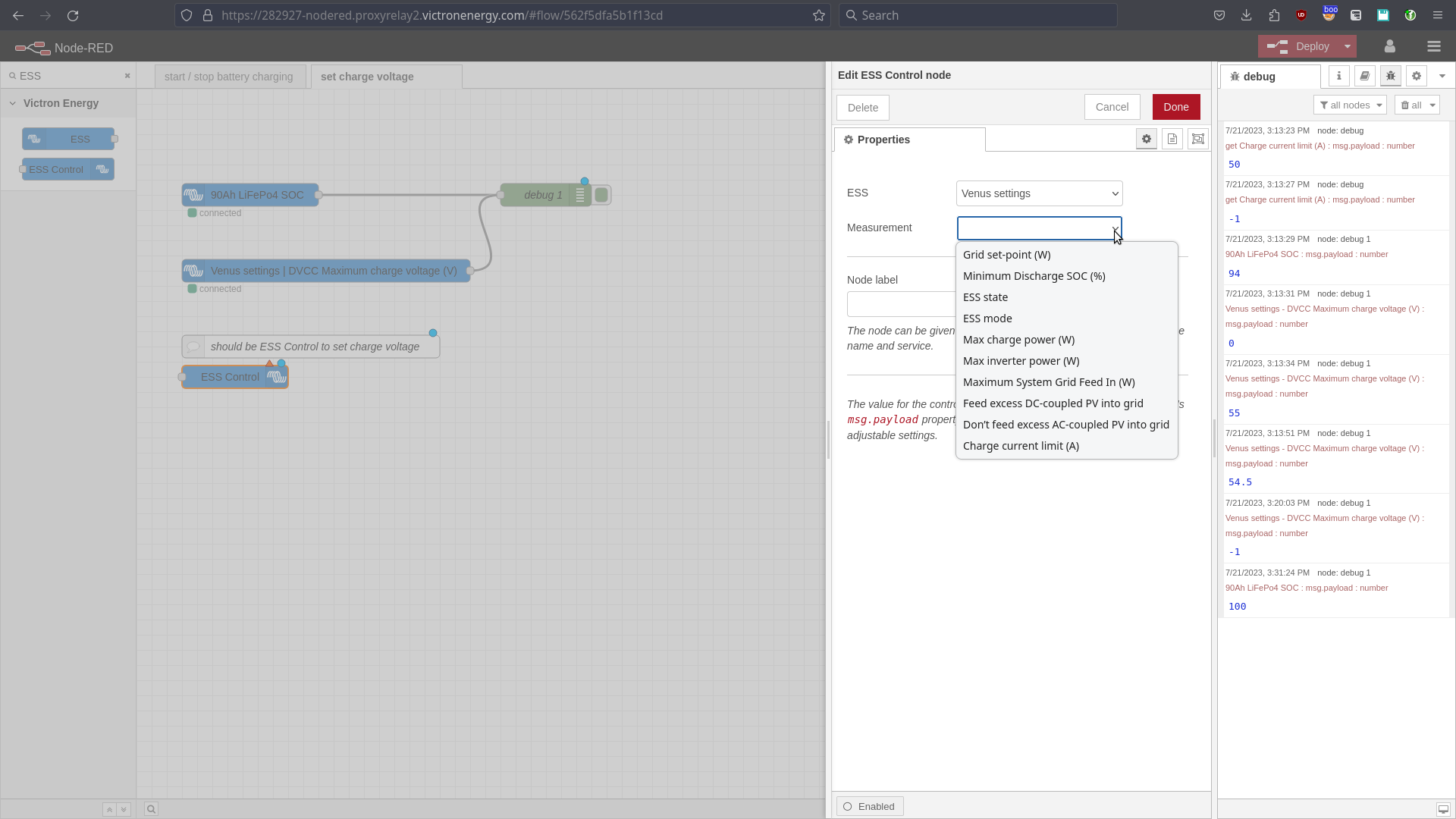The image size is (1456, 819).
Task: Open the ESS Venus settings dropdown
Action: point(1039,193)
